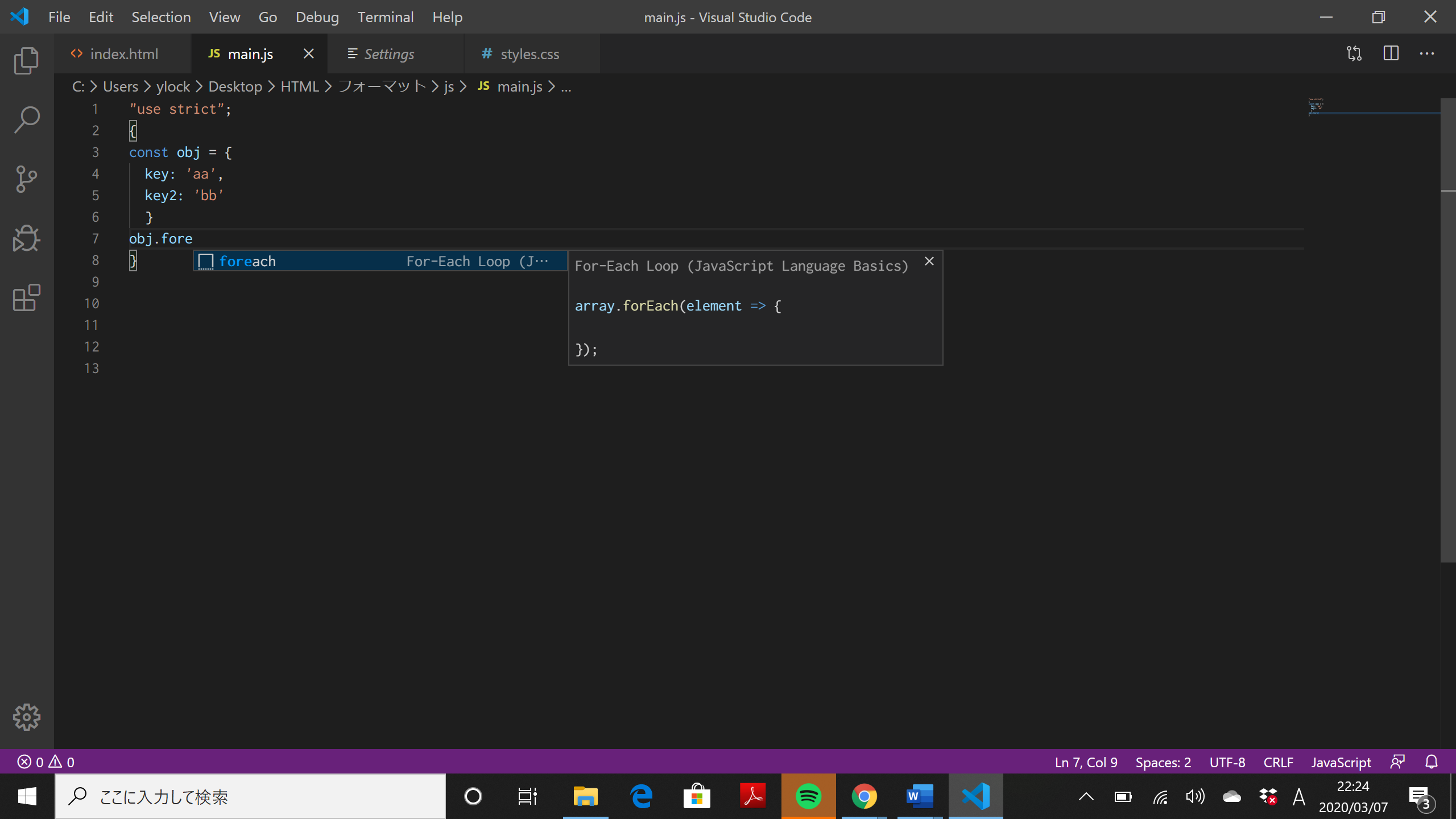
Task: Click the Split Editor icon
Action: 1391,53
